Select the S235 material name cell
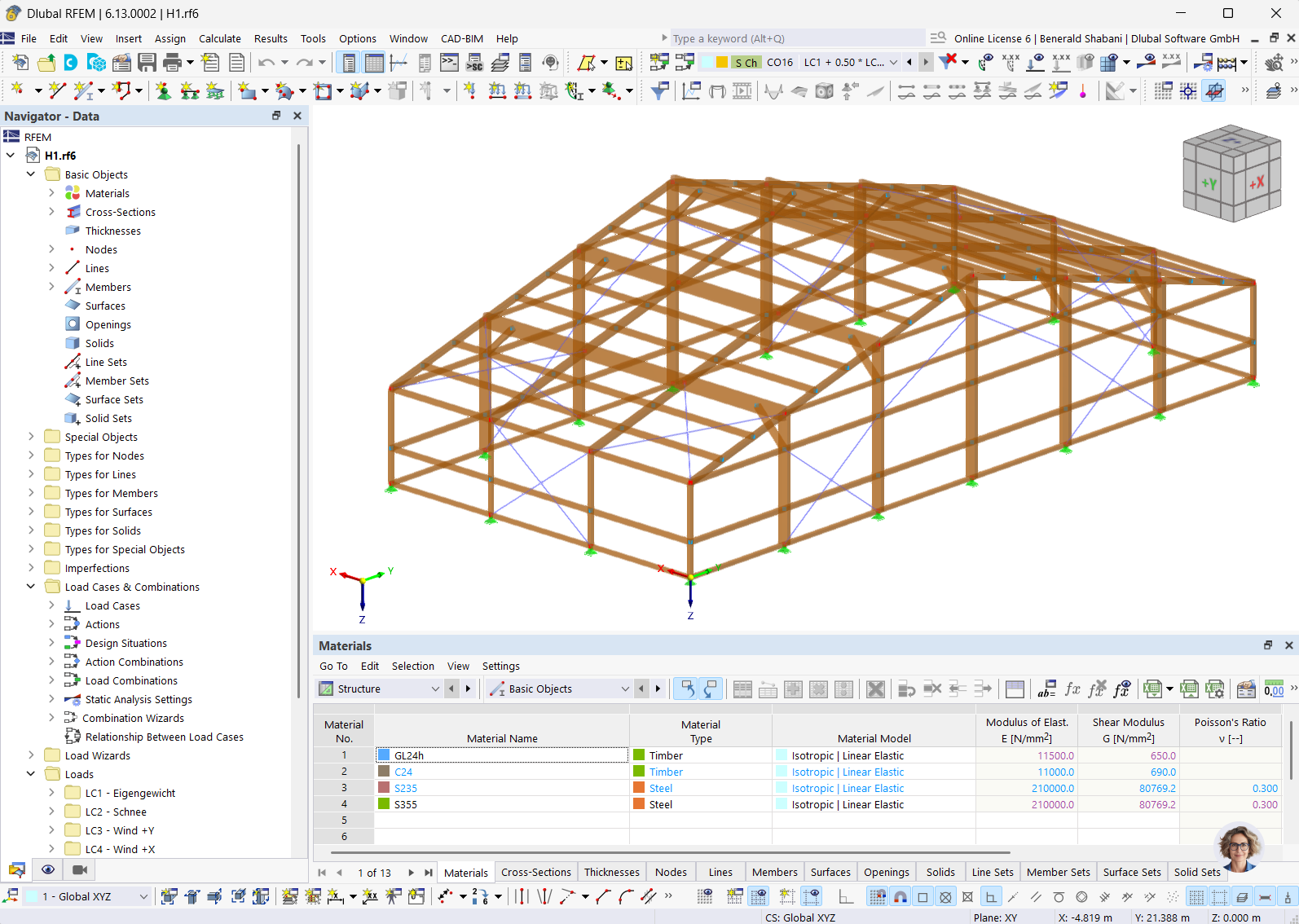This screenshot has height=924, width=1299. pyautogui.click(x=502, y=788)
